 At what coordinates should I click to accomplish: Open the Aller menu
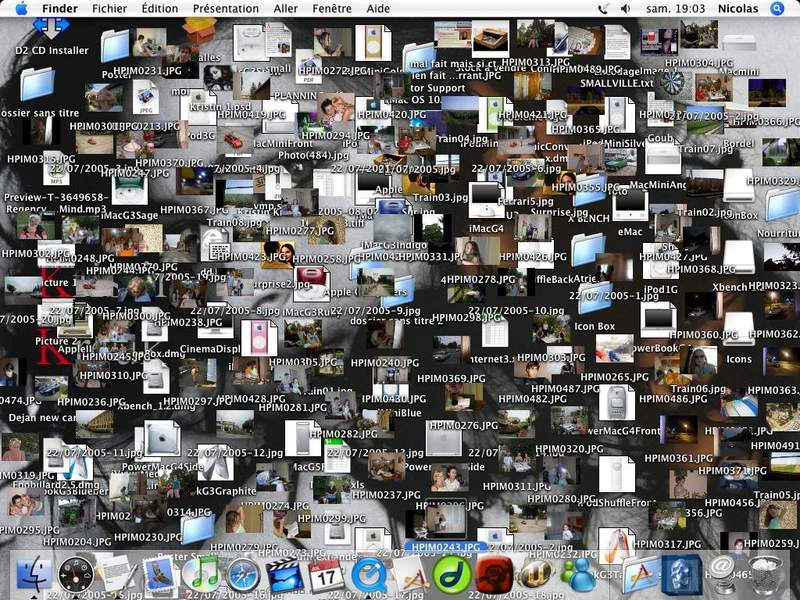pos(286,9)
